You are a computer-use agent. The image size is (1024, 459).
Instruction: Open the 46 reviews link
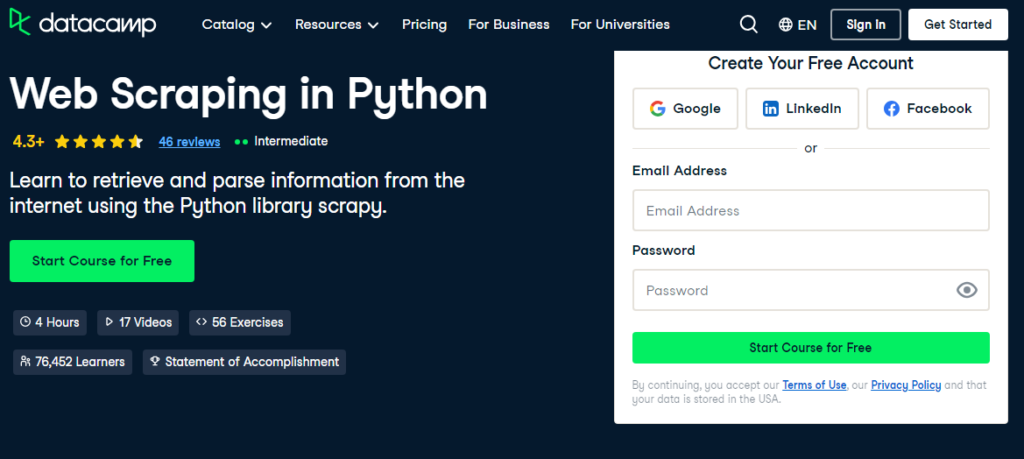coord(189,142)
